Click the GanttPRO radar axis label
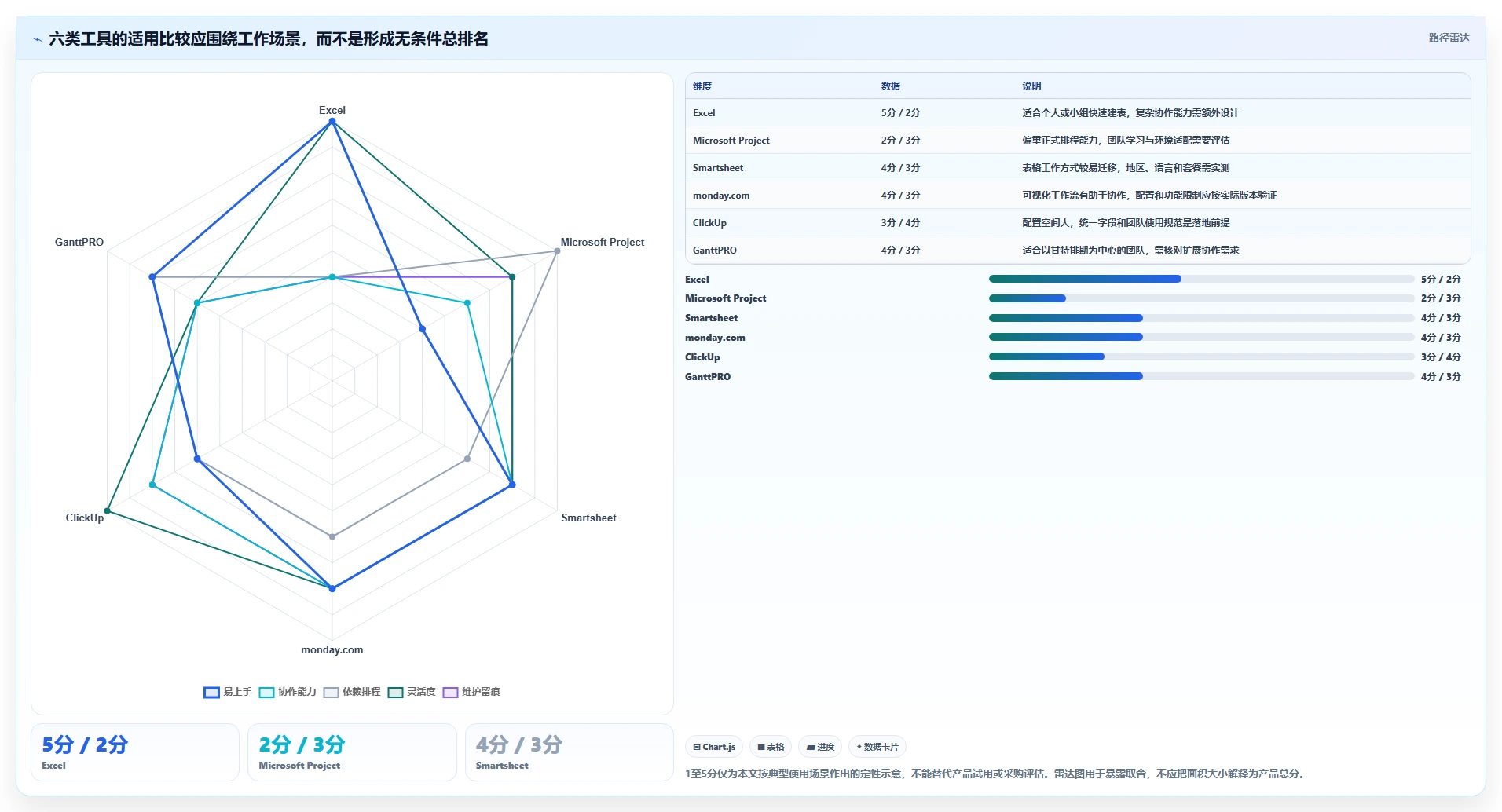Viewport: 1502px width, 812px height. 79,242
